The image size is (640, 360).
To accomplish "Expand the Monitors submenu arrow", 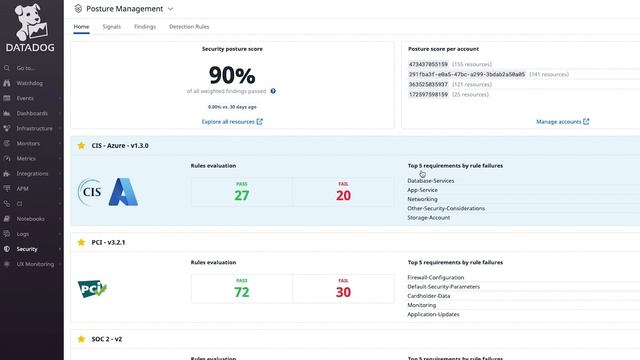I will pyautogui.click(x=60, y=144).
